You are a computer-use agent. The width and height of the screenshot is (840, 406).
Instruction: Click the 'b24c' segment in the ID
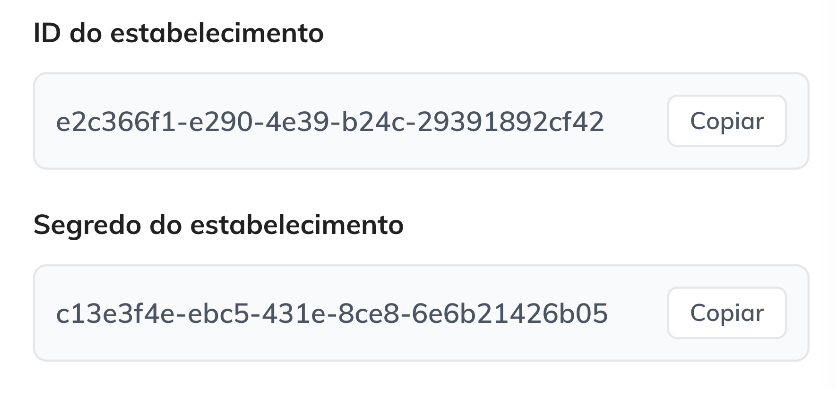(373, 122)
